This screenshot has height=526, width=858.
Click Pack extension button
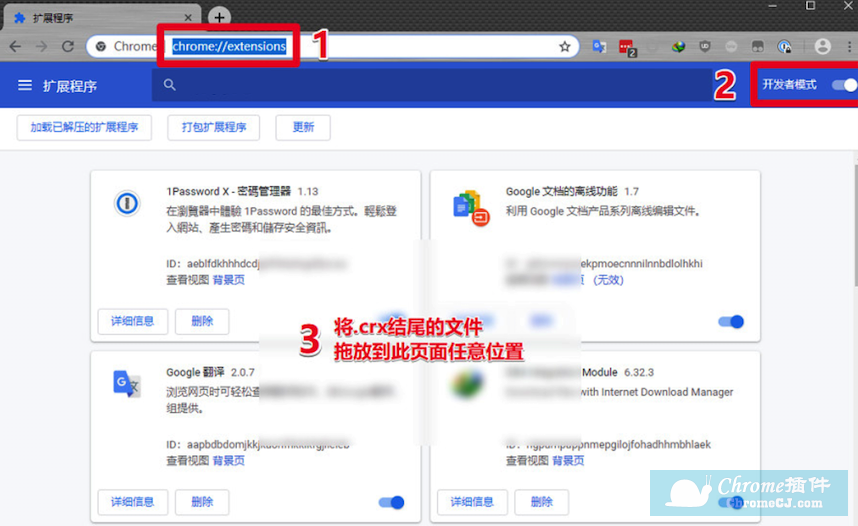[x=213, y=128]
